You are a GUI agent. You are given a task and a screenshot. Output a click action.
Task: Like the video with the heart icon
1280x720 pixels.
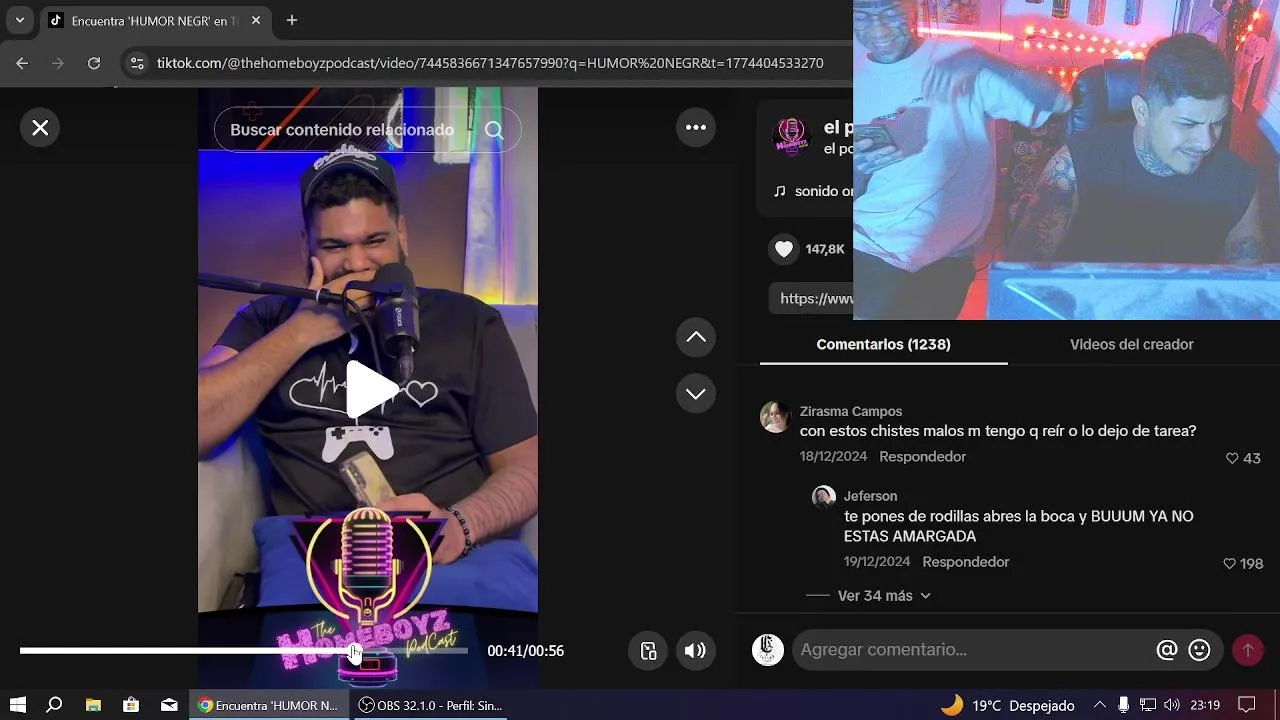coord(784,249)
